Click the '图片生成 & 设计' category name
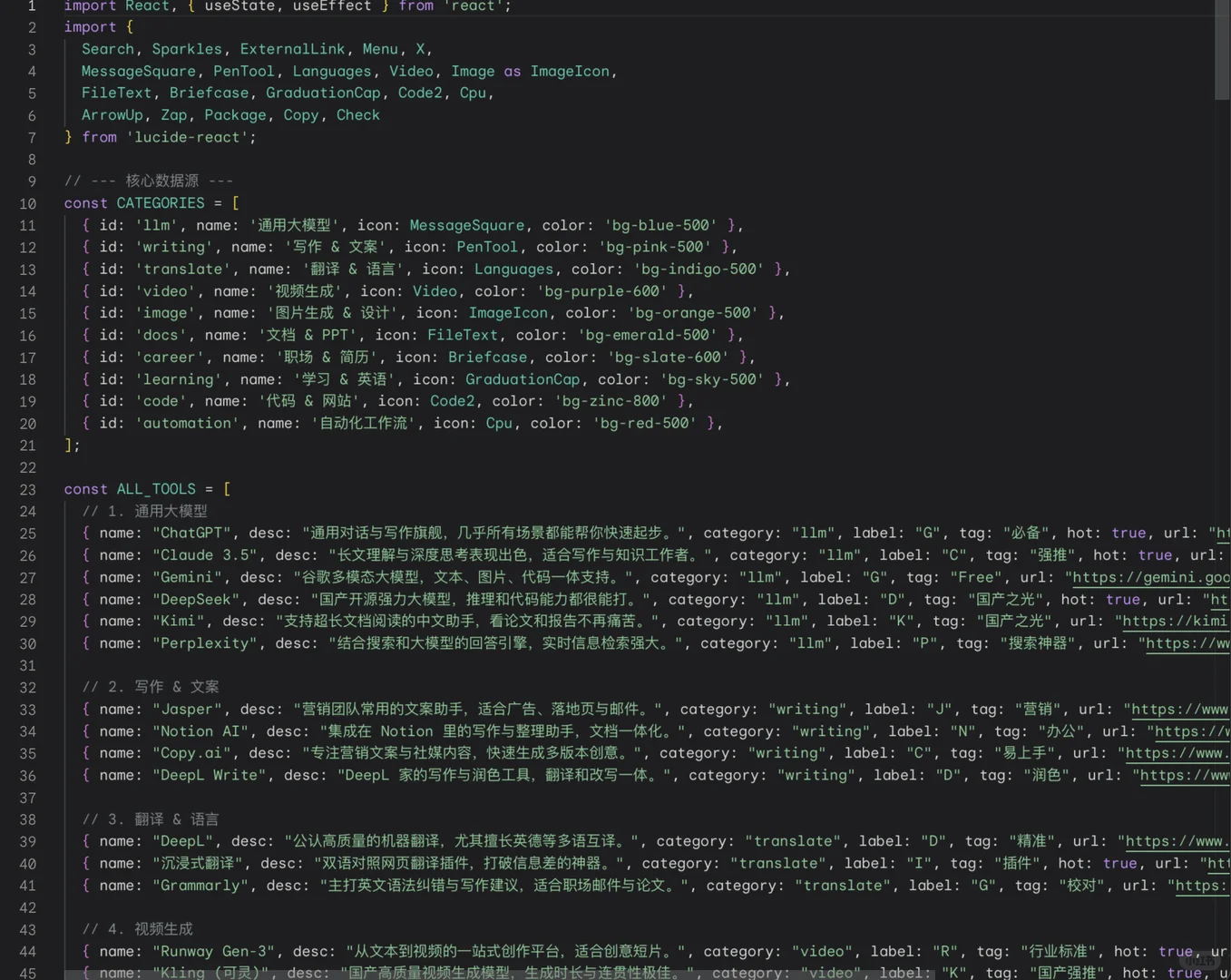The width and height of the screenshot is (1231, 980). (332, 313)
